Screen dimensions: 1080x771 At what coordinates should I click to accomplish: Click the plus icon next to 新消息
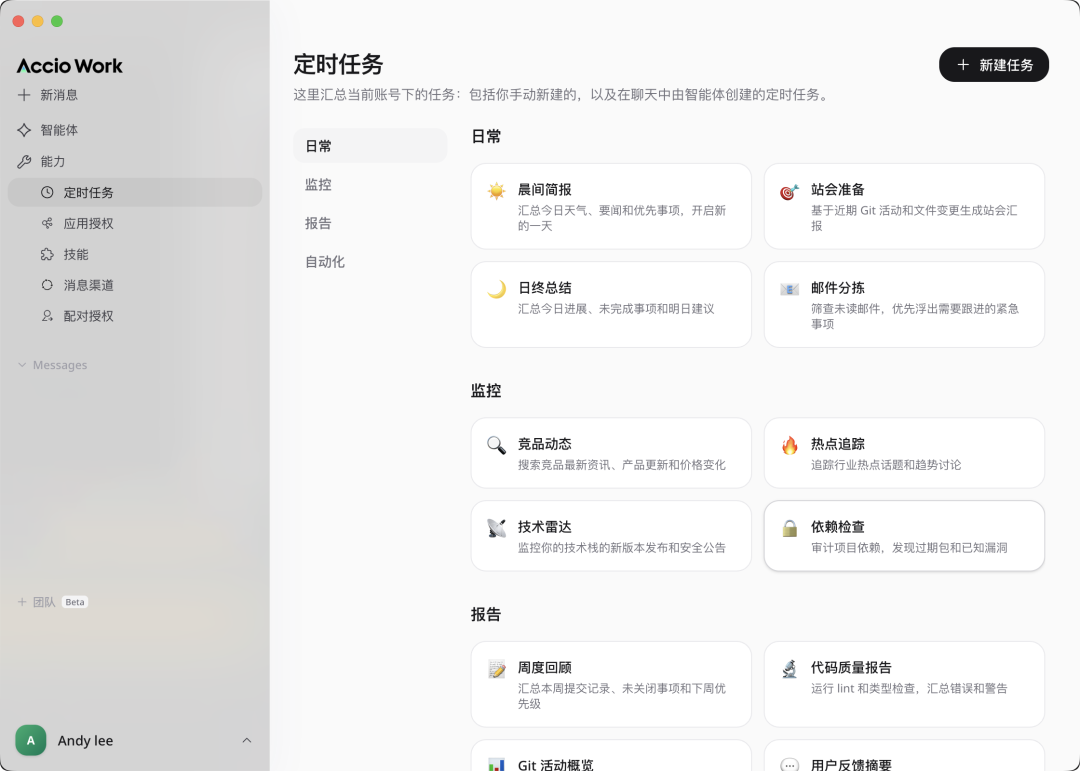pos(22,95)
